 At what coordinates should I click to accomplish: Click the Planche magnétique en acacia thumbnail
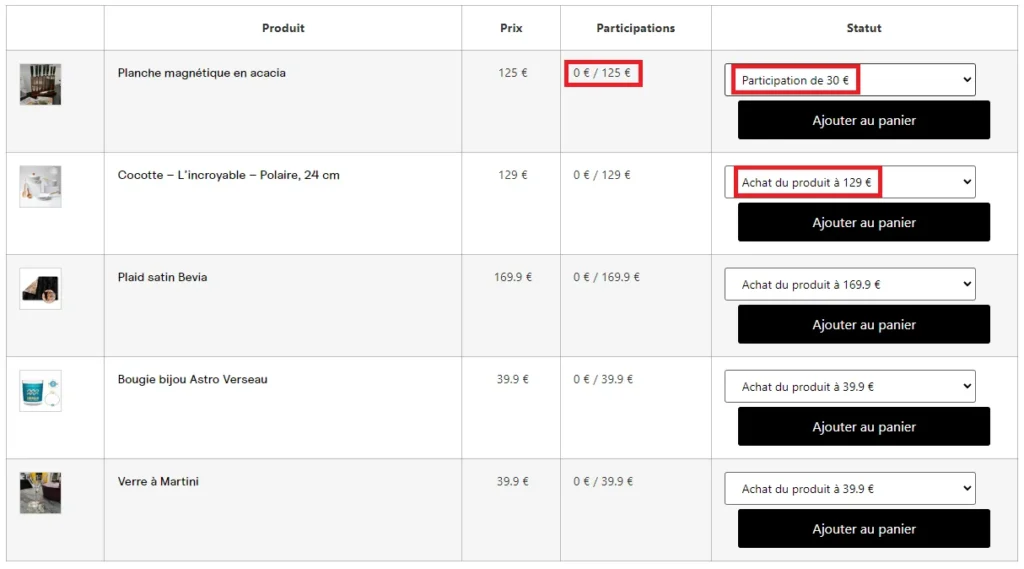(x=40, y=84)
